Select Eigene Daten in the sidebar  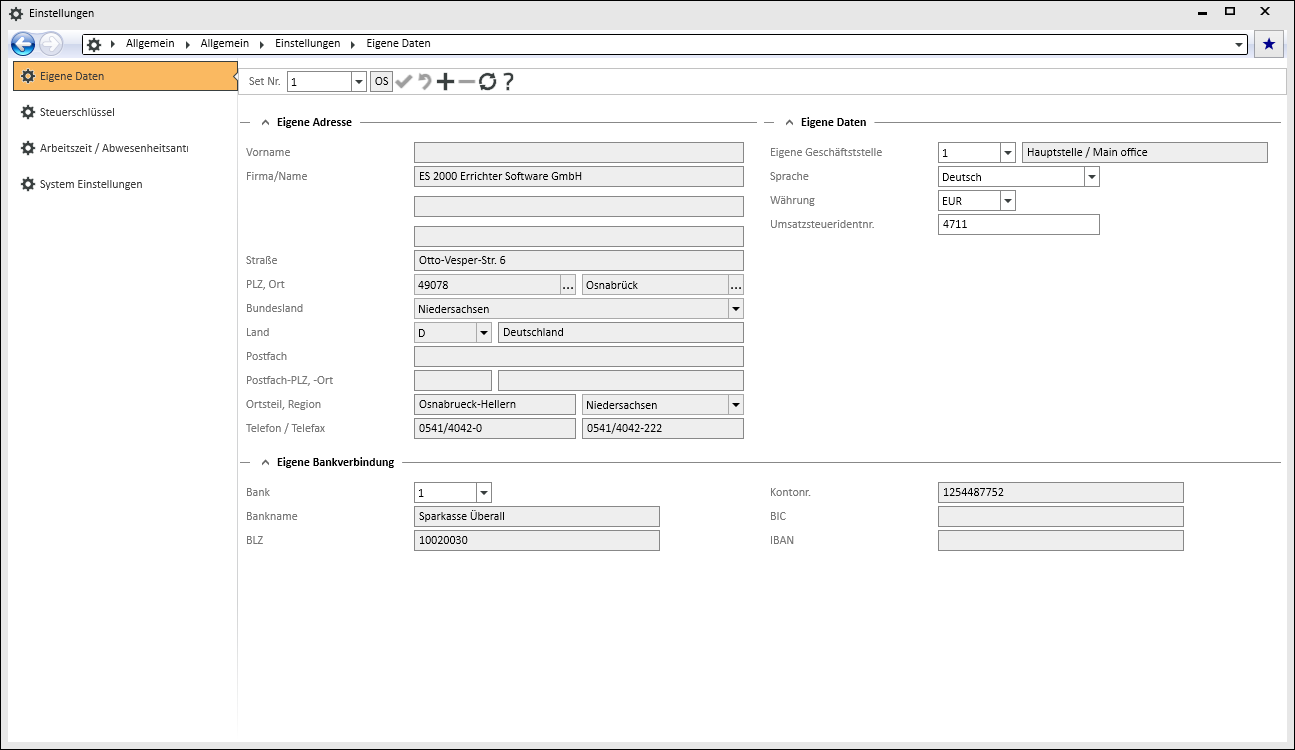(x=125, y=76)
